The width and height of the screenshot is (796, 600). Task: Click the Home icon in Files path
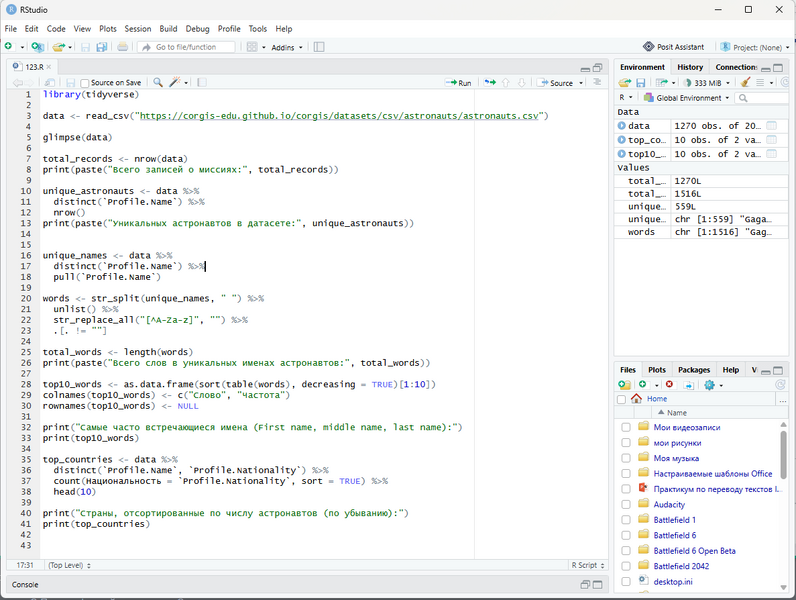pyautogui.click(x=636, y=398)
